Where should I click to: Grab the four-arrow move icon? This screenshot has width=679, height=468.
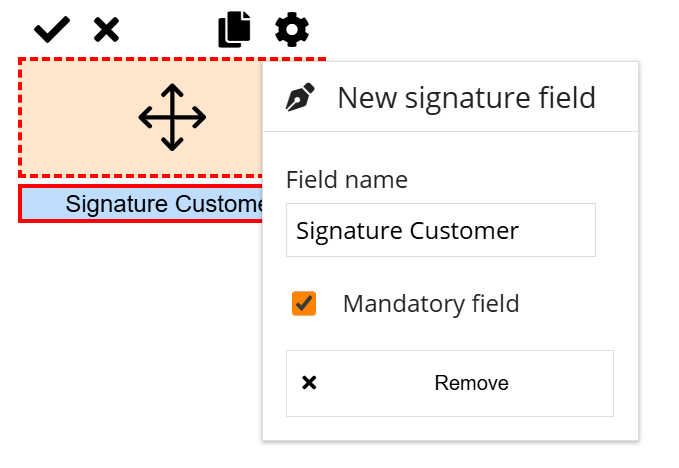tap(172, 118)
